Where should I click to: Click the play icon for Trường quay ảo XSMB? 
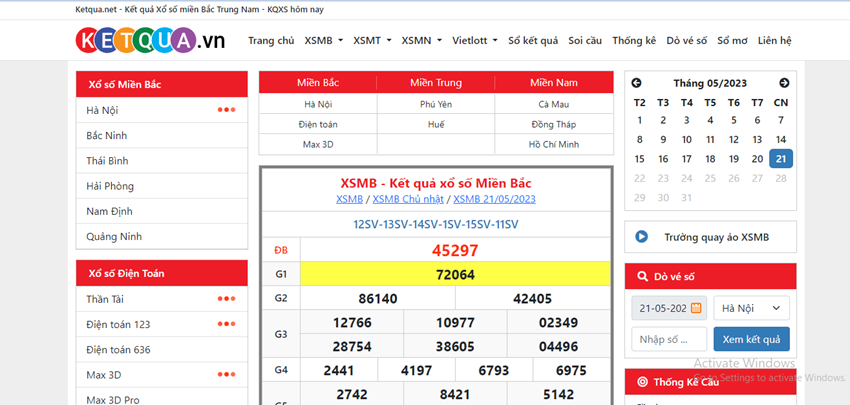[641, 237]
